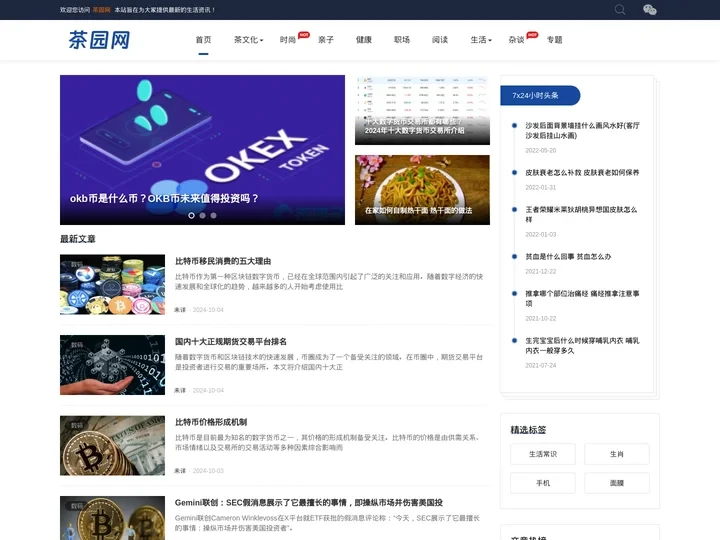Expand the 生活 dropdown menu

[481, 40]
